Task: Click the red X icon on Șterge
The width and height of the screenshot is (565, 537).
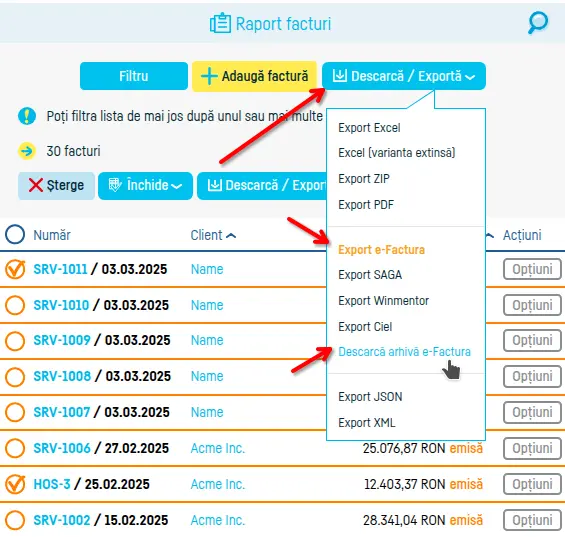Action: [36, 185]
